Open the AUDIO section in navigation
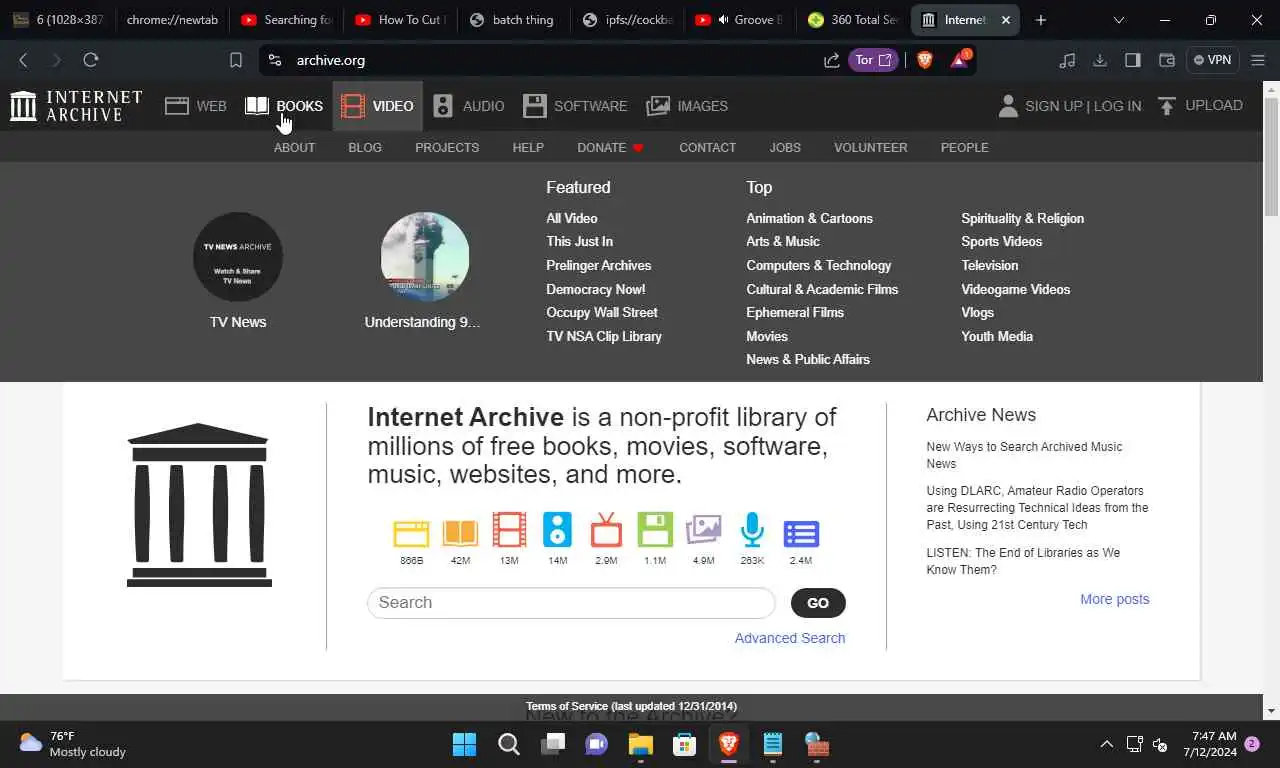The image size is (1280, 768). click(x=468, y=106)
